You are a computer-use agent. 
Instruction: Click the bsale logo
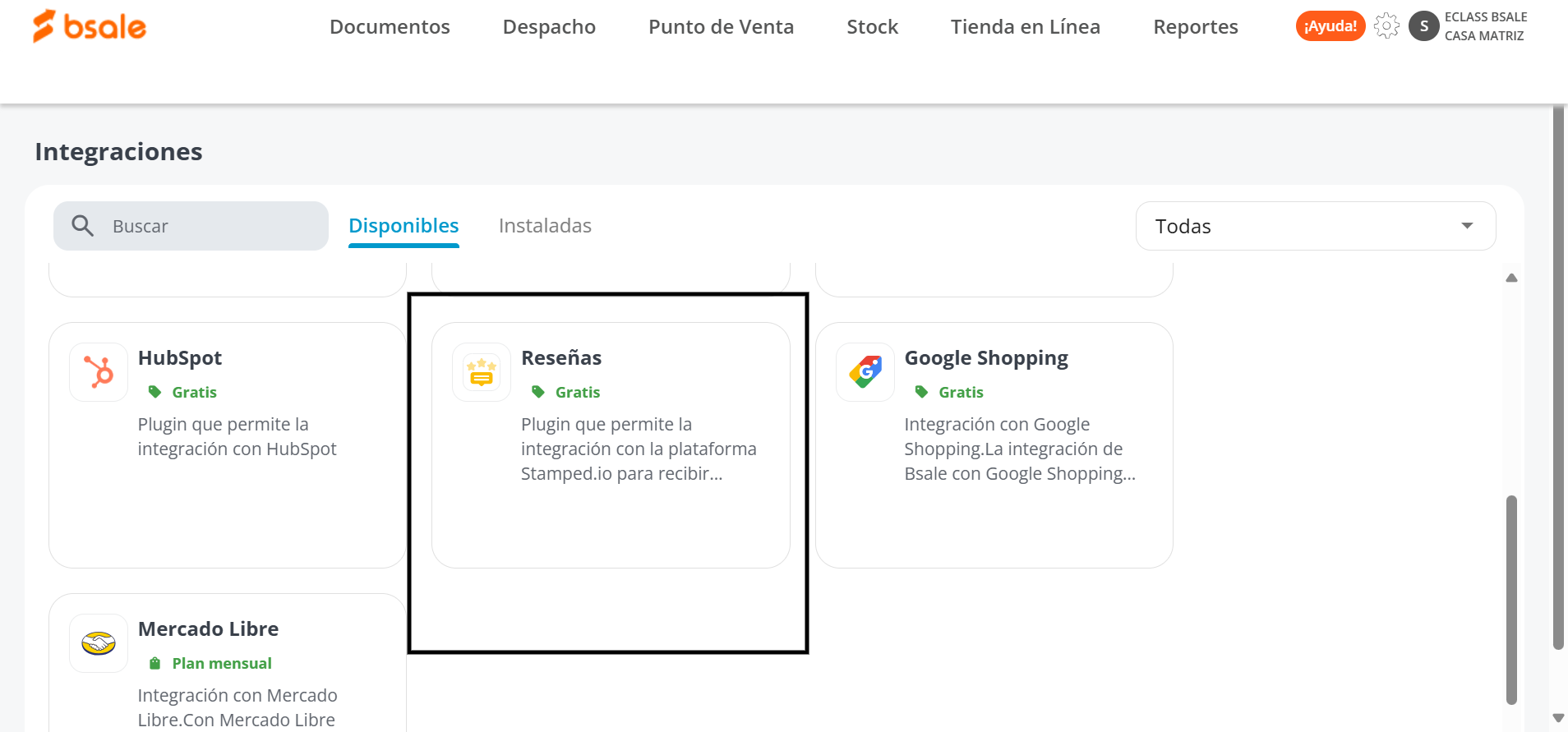coord(89,26)
